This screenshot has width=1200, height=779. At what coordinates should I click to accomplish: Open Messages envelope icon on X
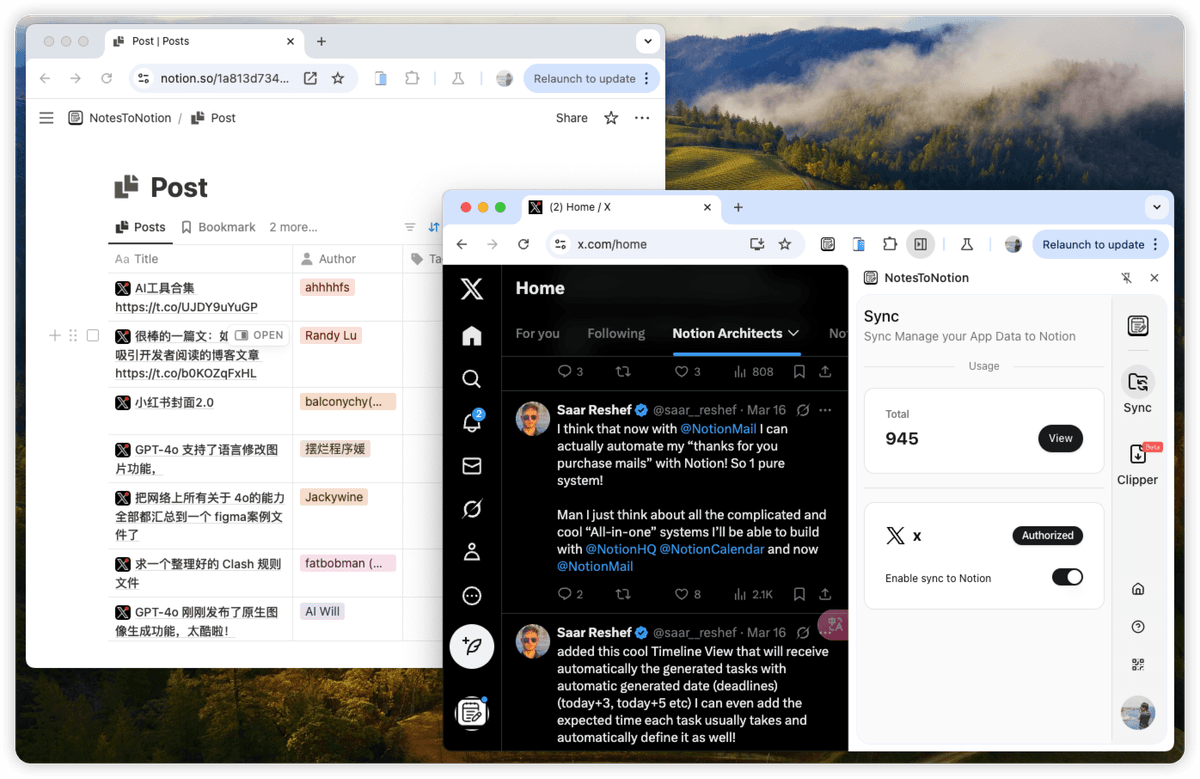coord(472,466)
